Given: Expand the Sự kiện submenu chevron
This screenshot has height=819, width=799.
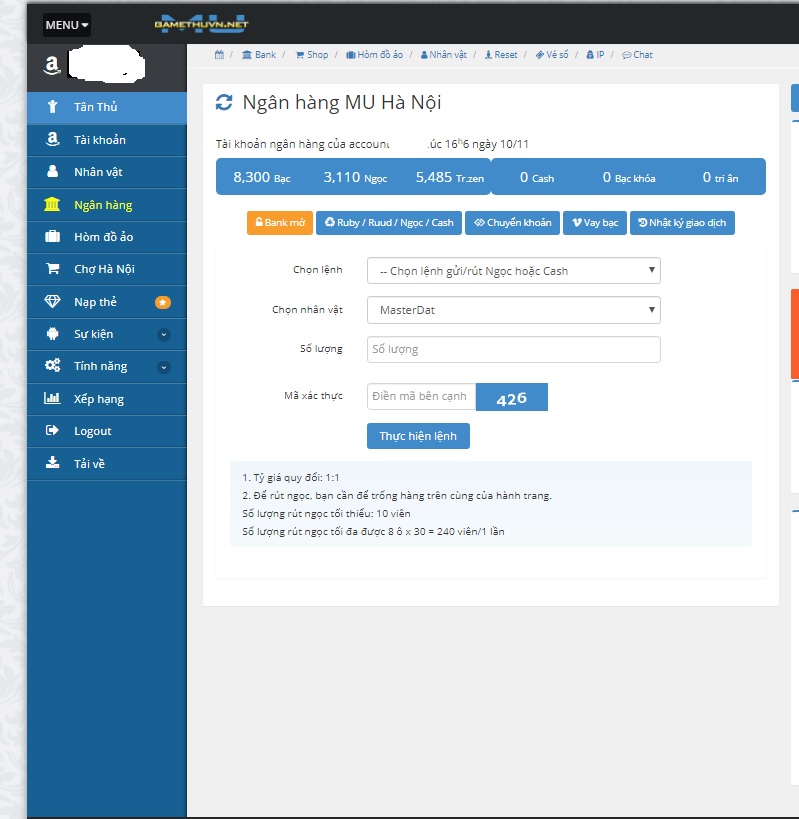Looking at the screenshot, I should 164,335.
